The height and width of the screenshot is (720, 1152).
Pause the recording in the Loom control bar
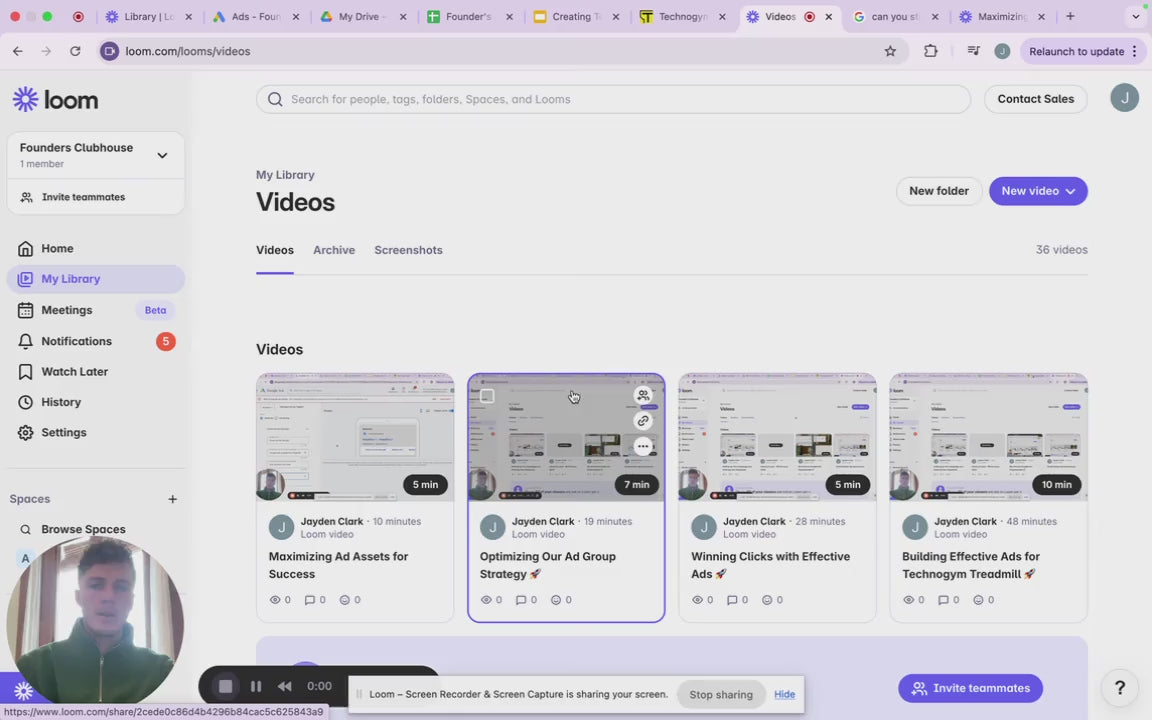[x=256, y=686]
